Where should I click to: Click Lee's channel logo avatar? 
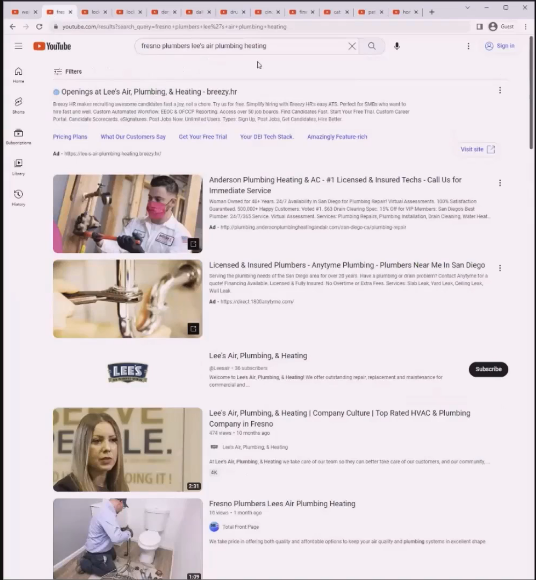pyautogui.click(x=128, y=372)
